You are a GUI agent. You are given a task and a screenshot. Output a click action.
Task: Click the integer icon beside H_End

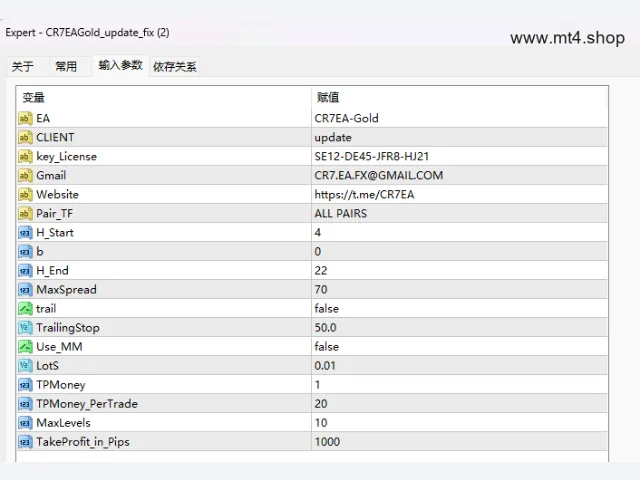25,271
